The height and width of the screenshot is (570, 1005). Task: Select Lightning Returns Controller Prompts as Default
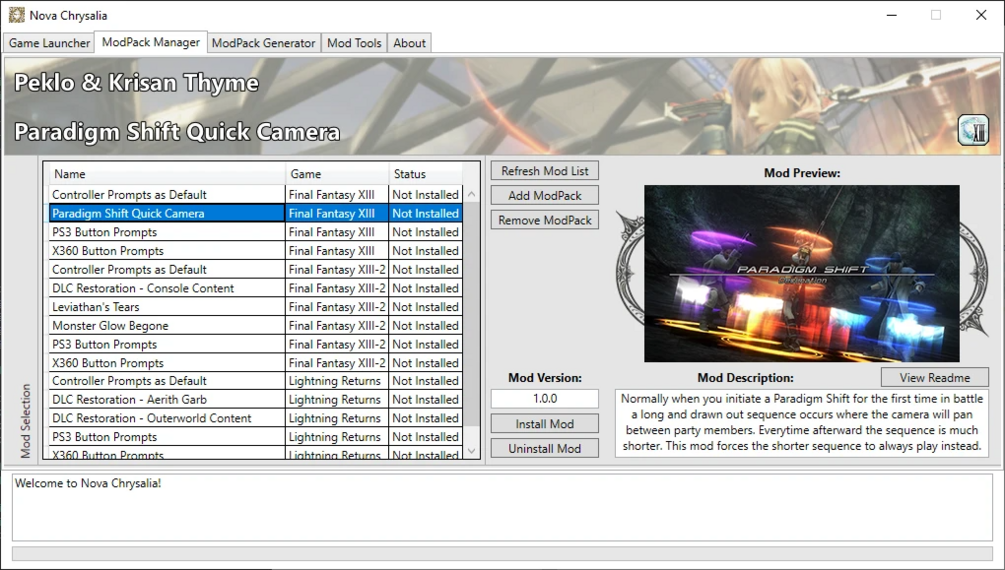click(256, 380)
